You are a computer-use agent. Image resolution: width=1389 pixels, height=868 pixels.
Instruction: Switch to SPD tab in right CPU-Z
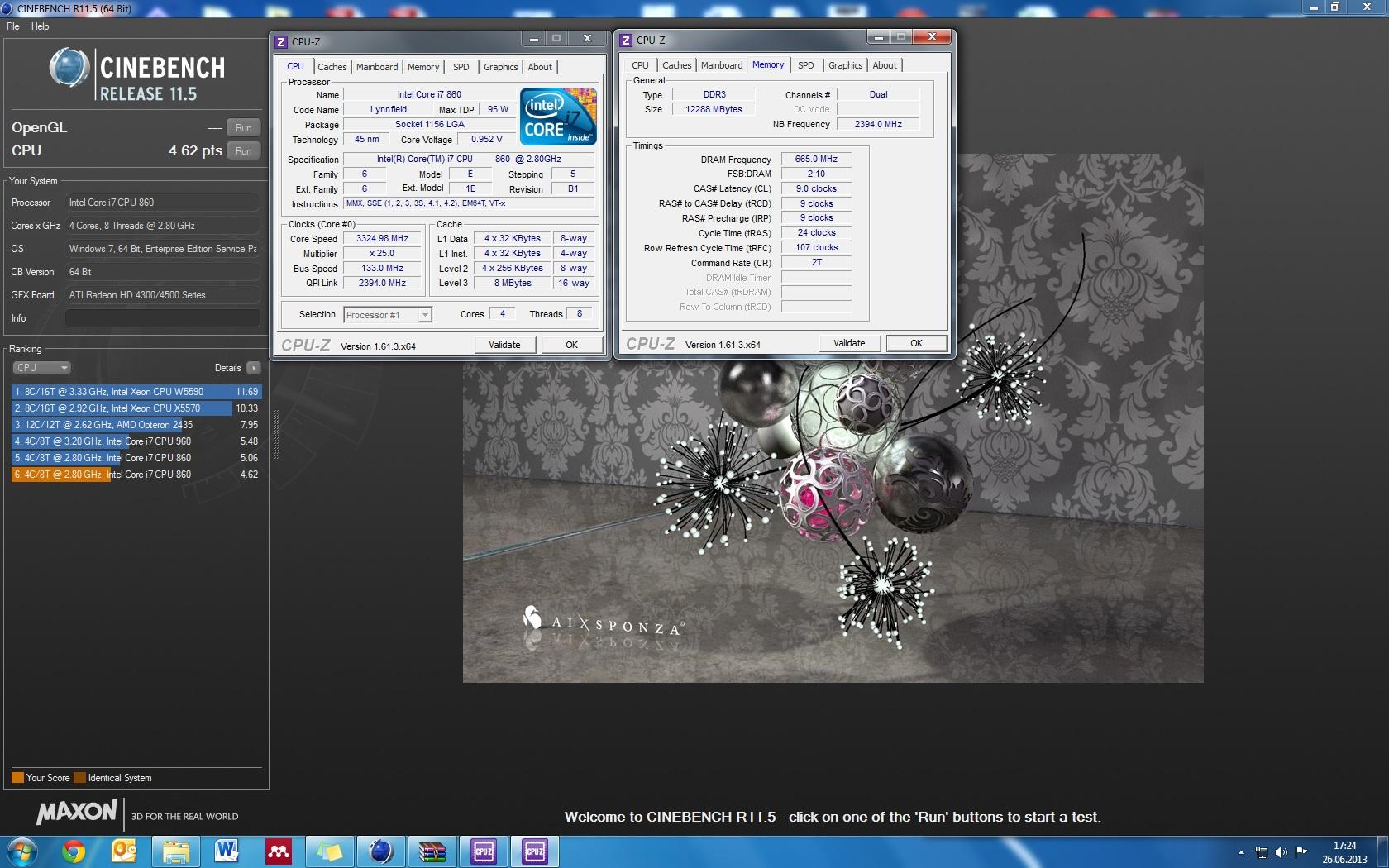[x=806, y=65]
